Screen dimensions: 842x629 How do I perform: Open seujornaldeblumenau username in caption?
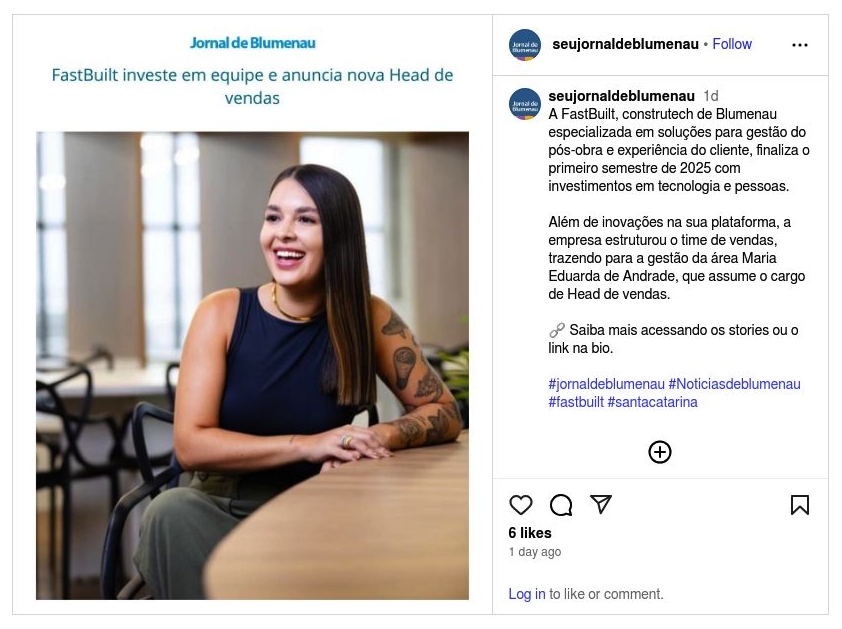(621, 96)
